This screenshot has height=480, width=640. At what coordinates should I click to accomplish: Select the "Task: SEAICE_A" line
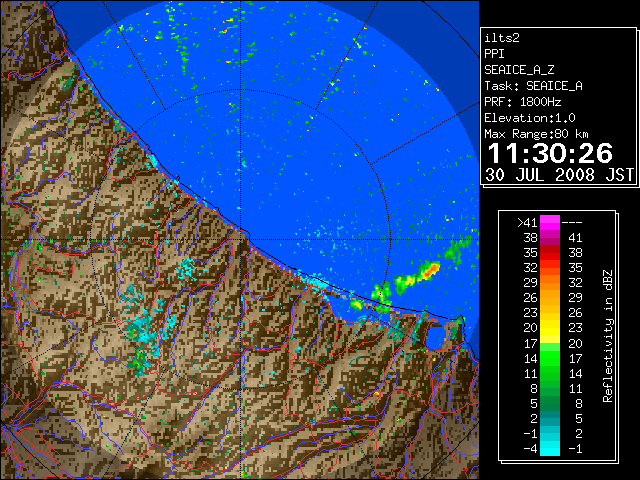533,86
